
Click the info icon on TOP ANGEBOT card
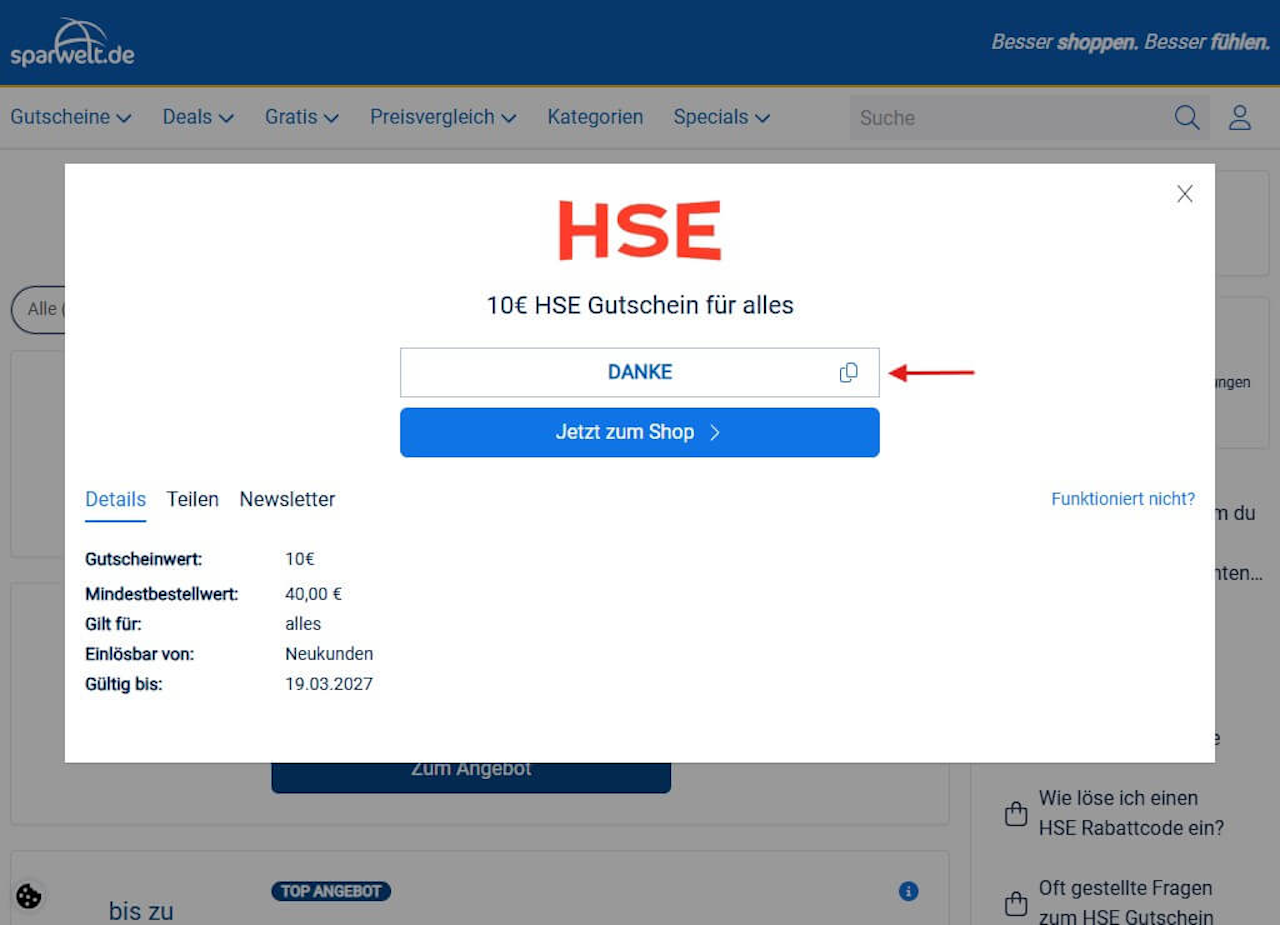(908, 891)
